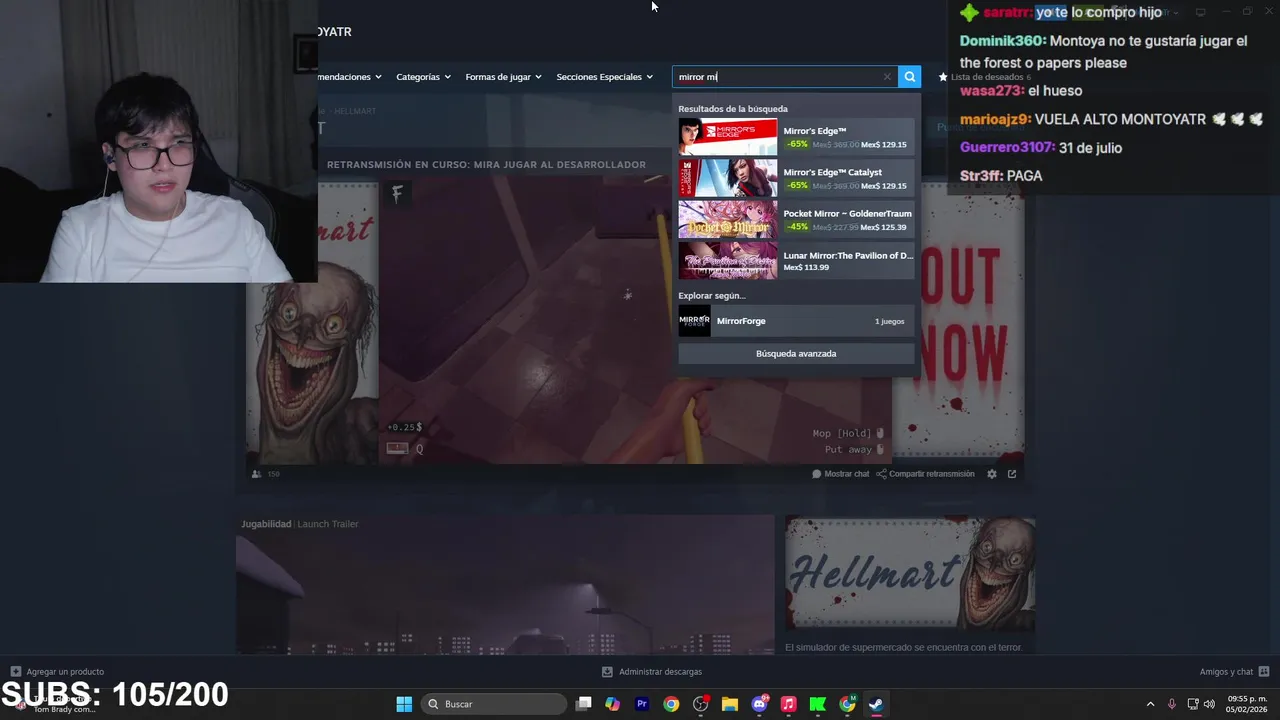
Task: Open MirrorForge developer suggestion
Action: point(796,321)
